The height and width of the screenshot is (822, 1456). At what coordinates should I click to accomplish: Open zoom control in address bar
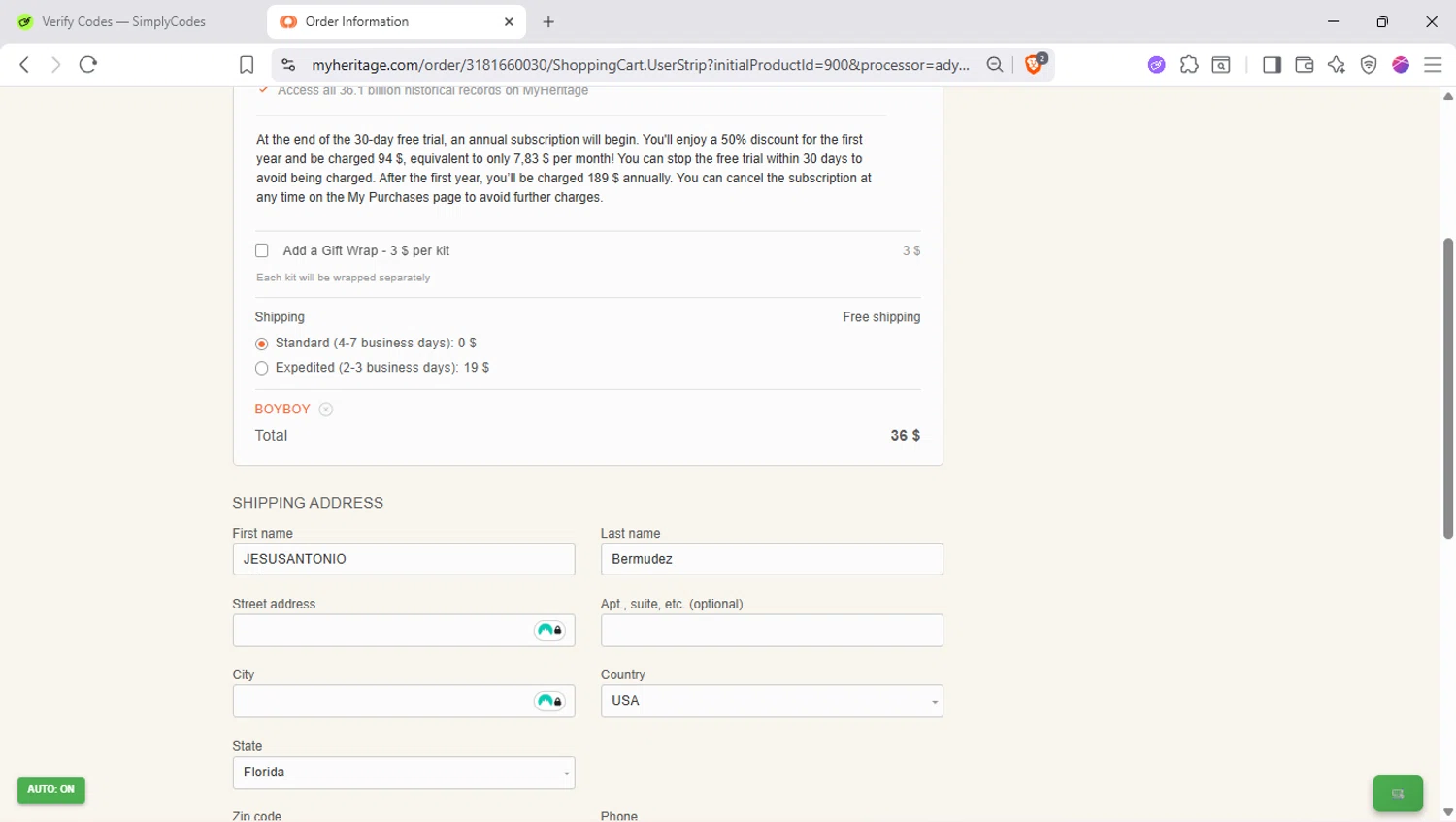[995, 65]
